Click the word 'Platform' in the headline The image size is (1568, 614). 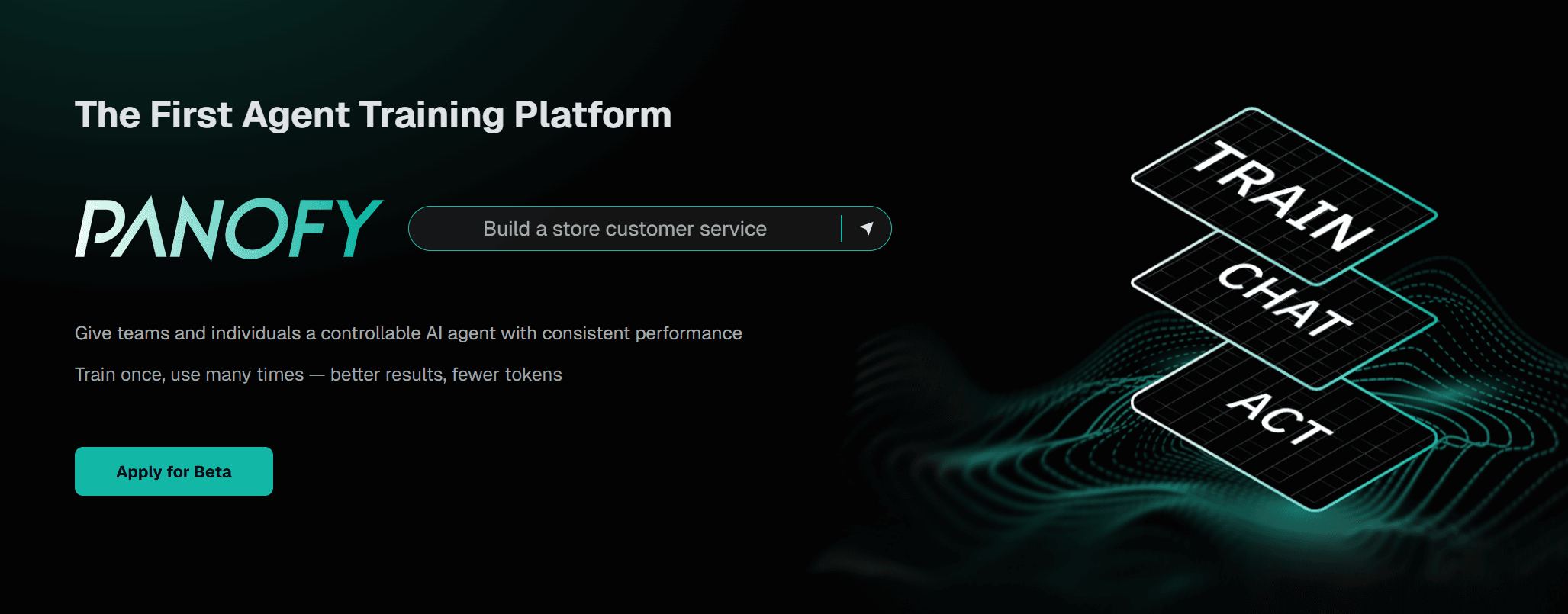pos(592,115)
